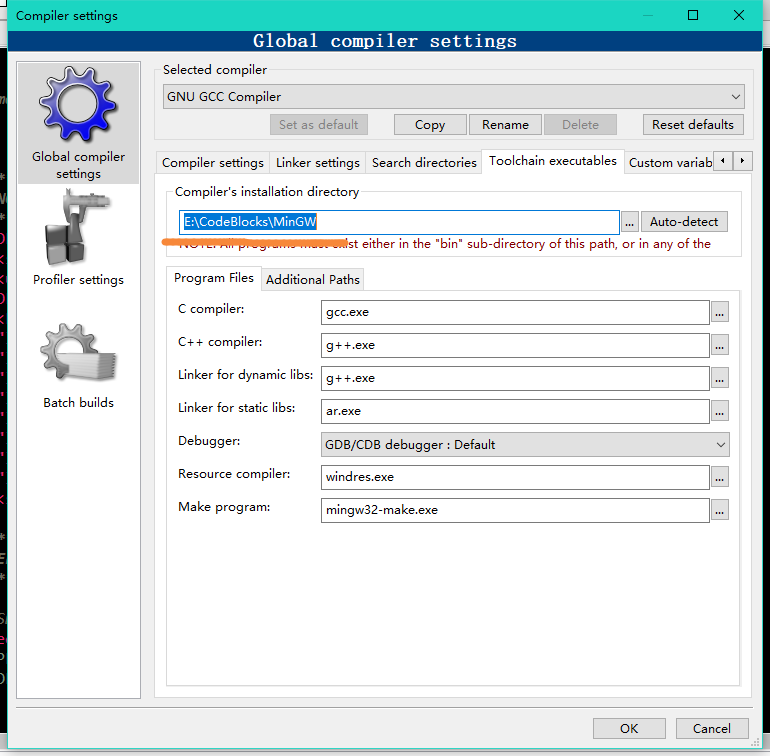Screen dimensions: 770x756
Task: Select Toolchain executables tab
Action: (552, 161)
